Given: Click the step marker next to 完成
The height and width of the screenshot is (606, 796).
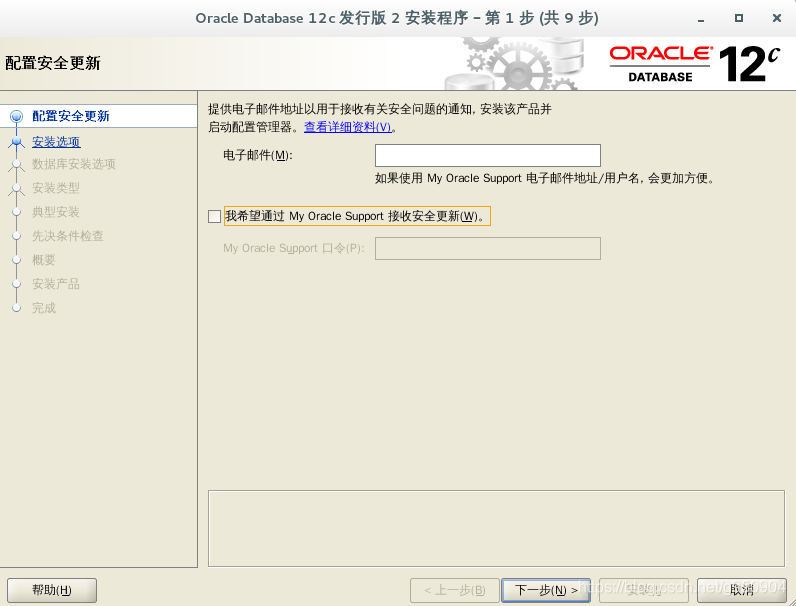Looking at the screenshot, I should (16, 308).
